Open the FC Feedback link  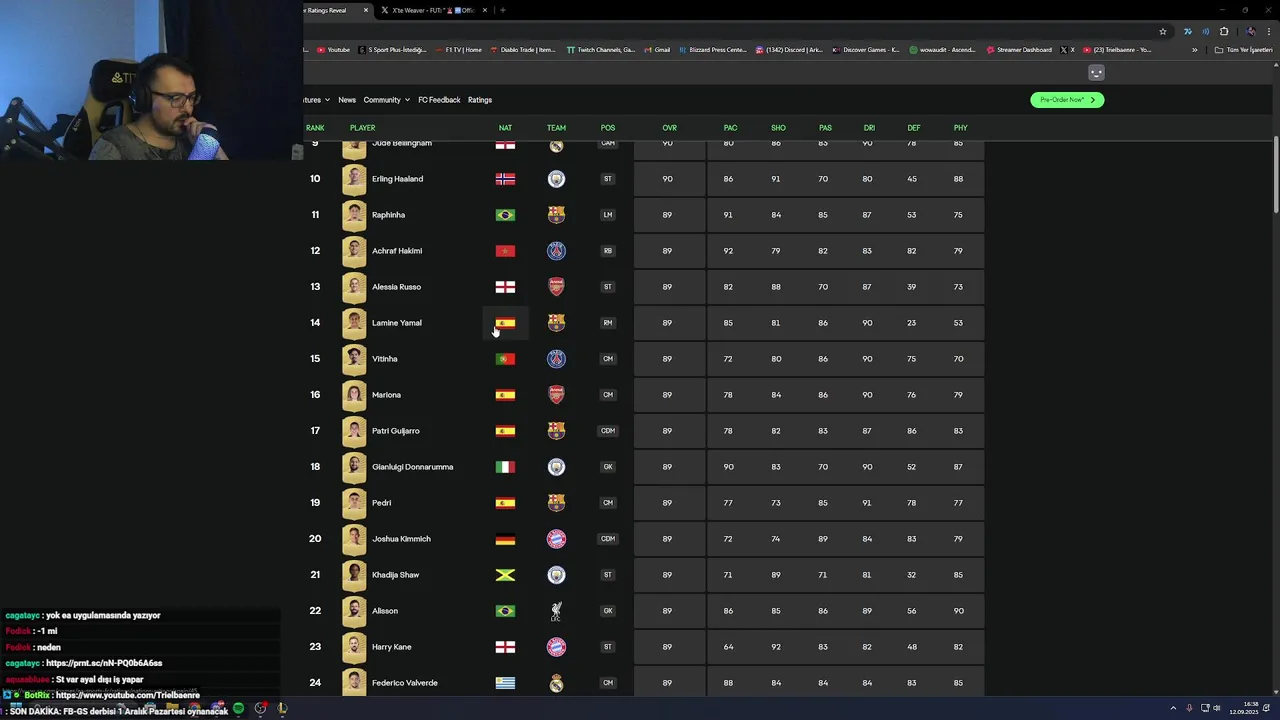439,100
